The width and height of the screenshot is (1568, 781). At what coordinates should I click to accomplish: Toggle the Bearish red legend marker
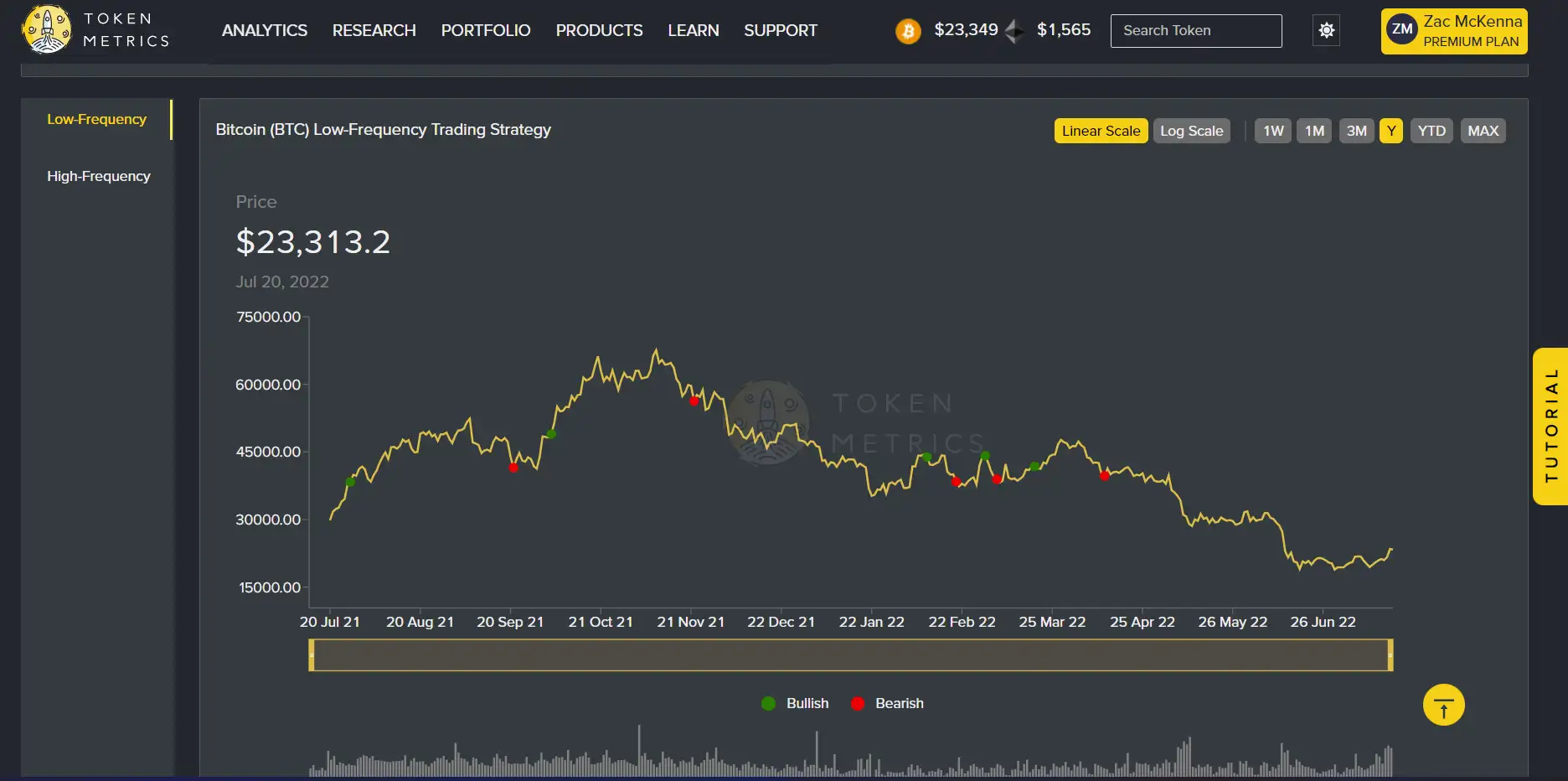(x=858, y=703)
